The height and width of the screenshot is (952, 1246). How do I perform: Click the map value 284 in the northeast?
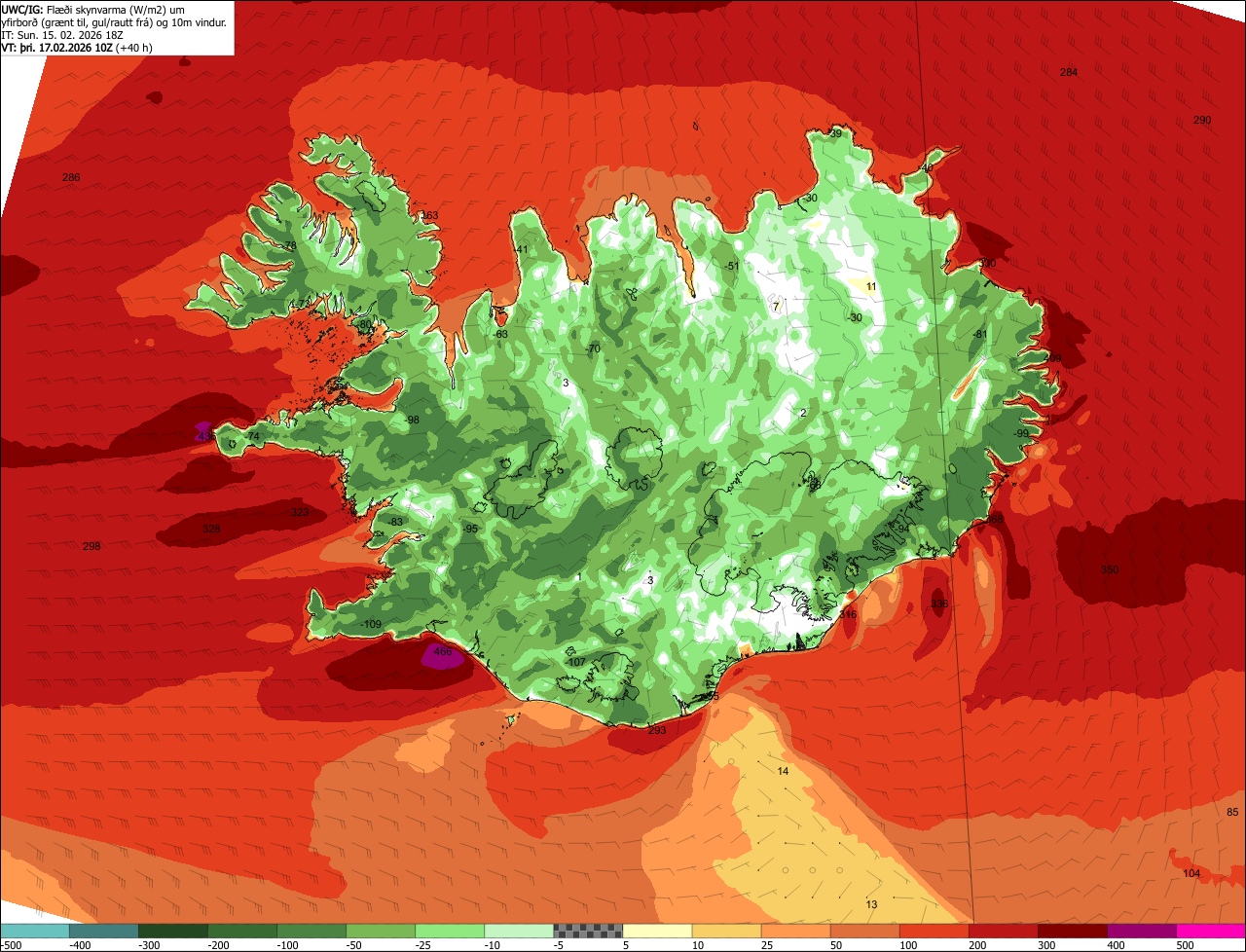[x=1069, y=73]
